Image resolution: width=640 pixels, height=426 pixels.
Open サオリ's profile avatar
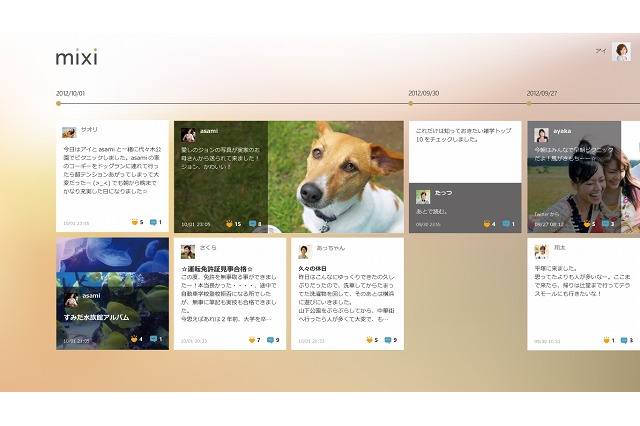tap(69, 132)
